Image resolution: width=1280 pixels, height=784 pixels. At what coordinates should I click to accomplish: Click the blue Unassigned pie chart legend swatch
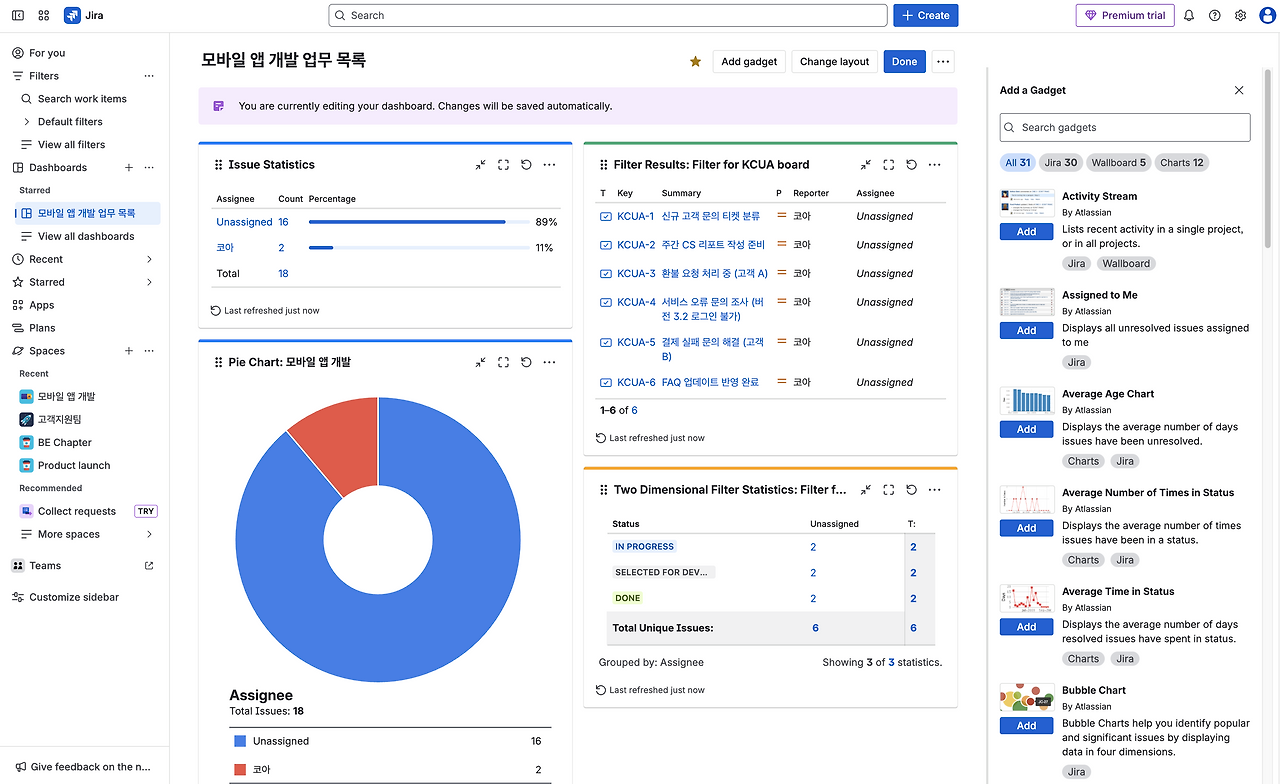coord(239,741)
